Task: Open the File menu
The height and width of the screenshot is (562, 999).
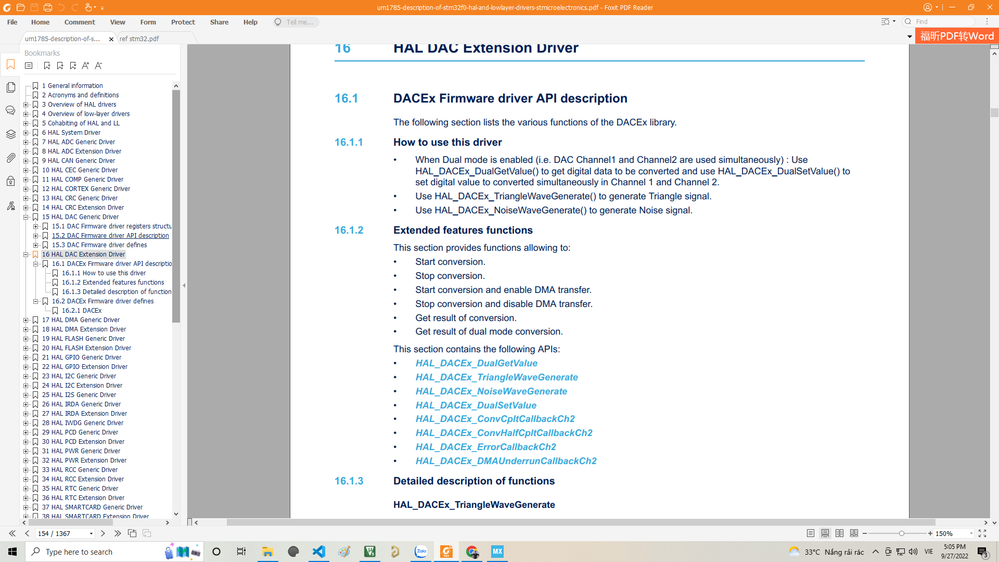Action: tap(12, 22)
